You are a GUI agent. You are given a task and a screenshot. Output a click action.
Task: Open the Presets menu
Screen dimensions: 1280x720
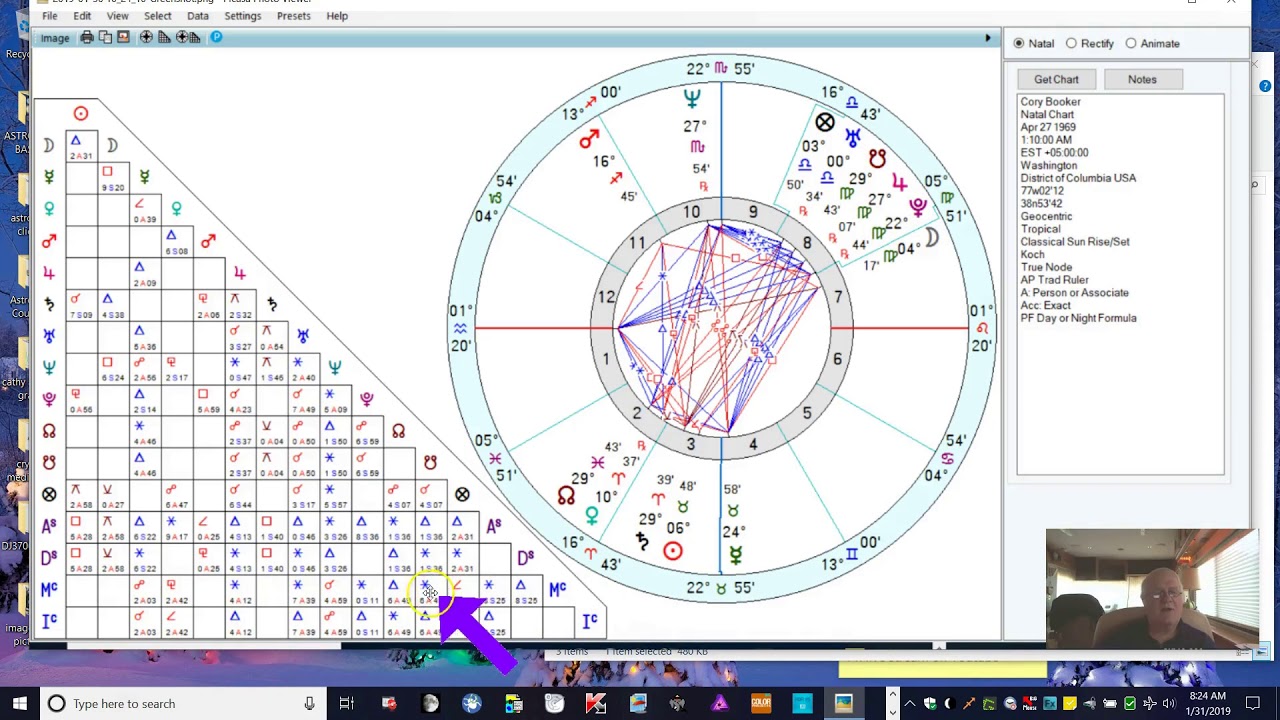293,16
